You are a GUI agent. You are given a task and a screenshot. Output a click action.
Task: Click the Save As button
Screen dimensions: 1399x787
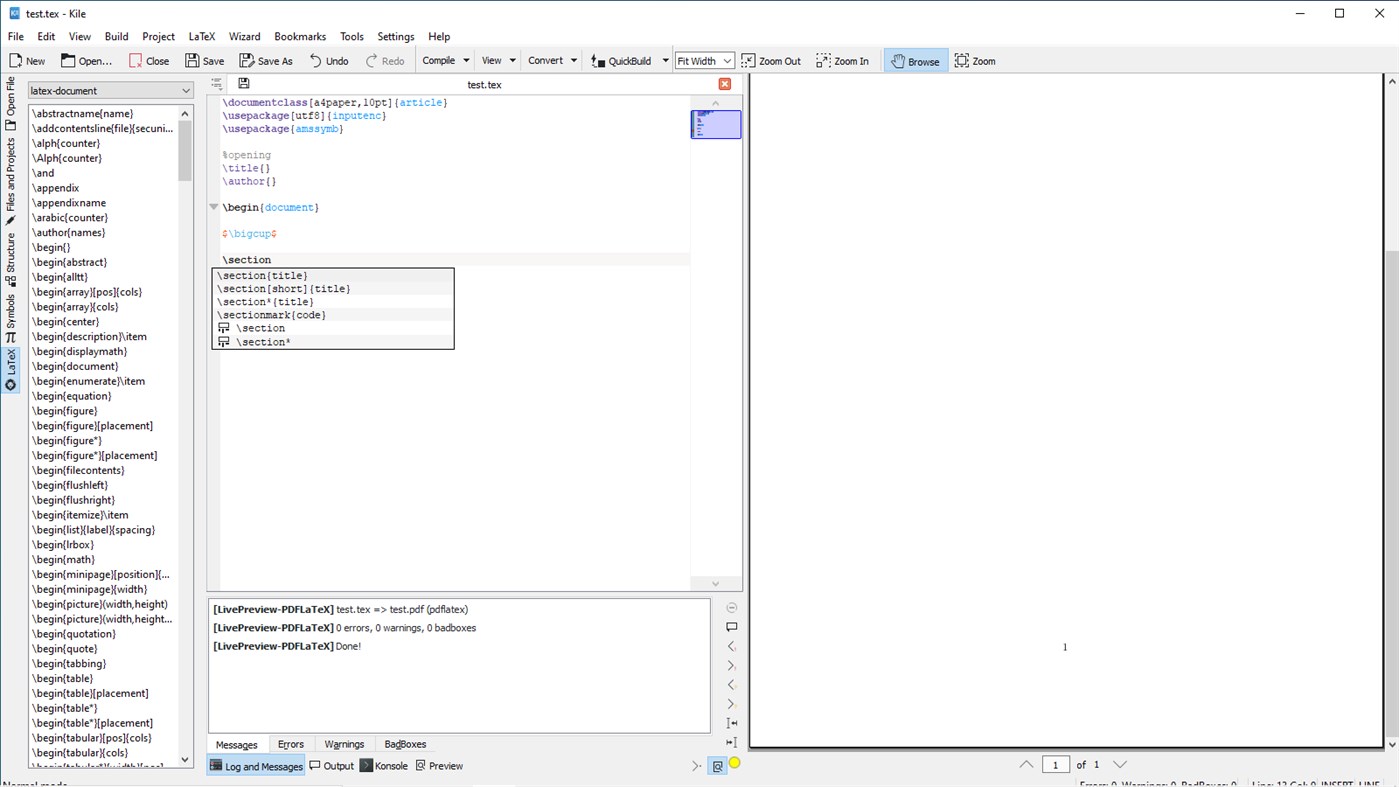[x=265, y=60]
